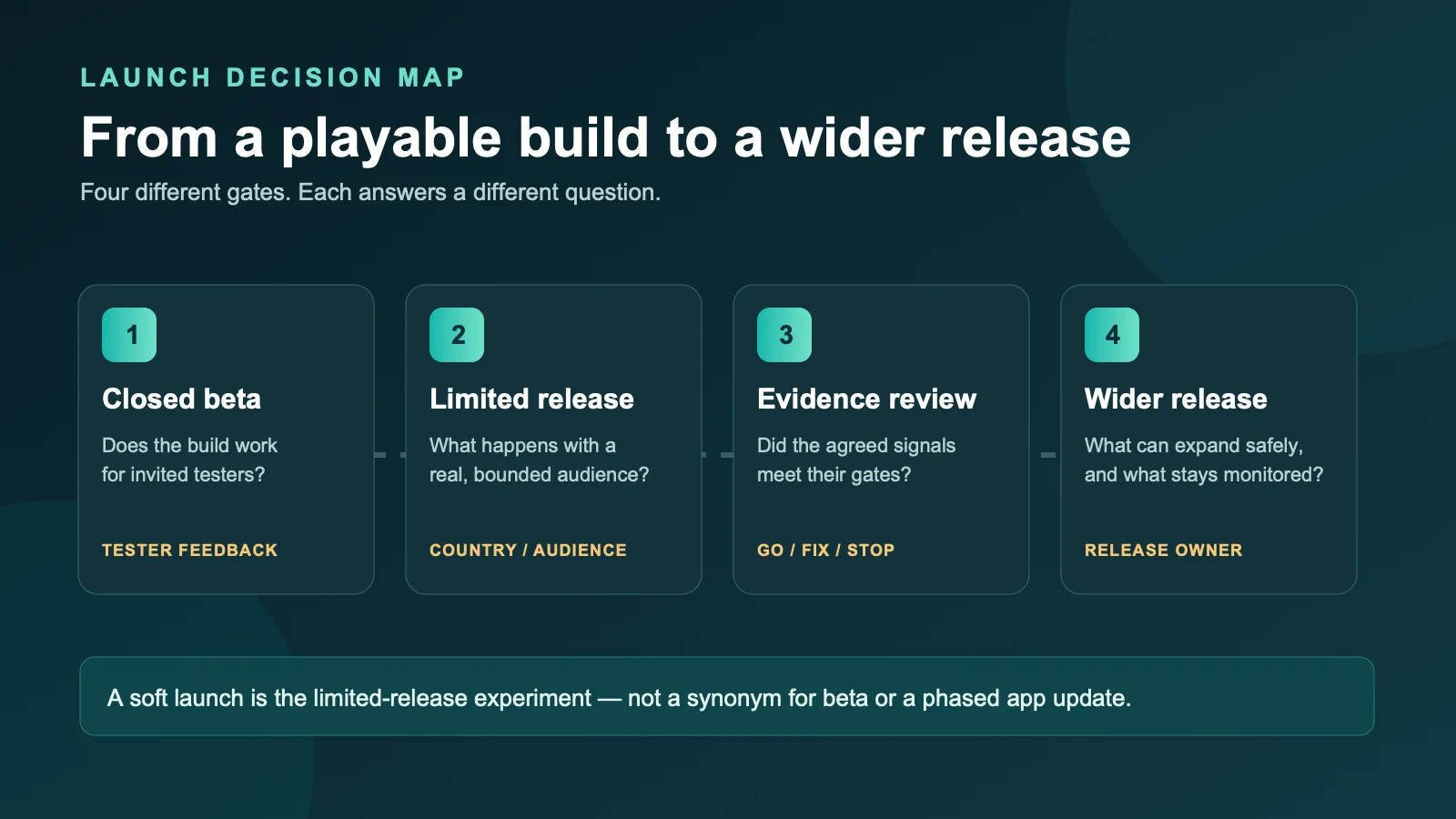The height and width of the screenshot is (819, 1456).
Task: Click the number 3 badge on Evidence review
Action: click(784, 335)
